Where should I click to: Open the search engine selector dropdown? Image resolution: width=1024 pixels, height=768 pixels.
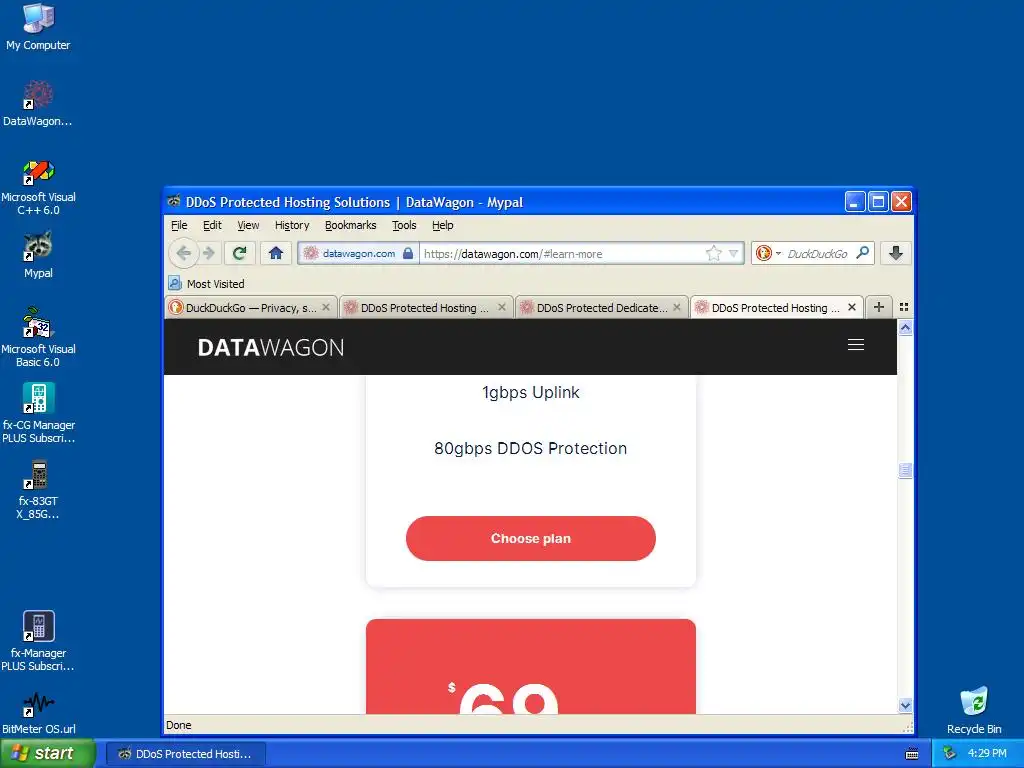pyautogui.click(x=767, y=253)
